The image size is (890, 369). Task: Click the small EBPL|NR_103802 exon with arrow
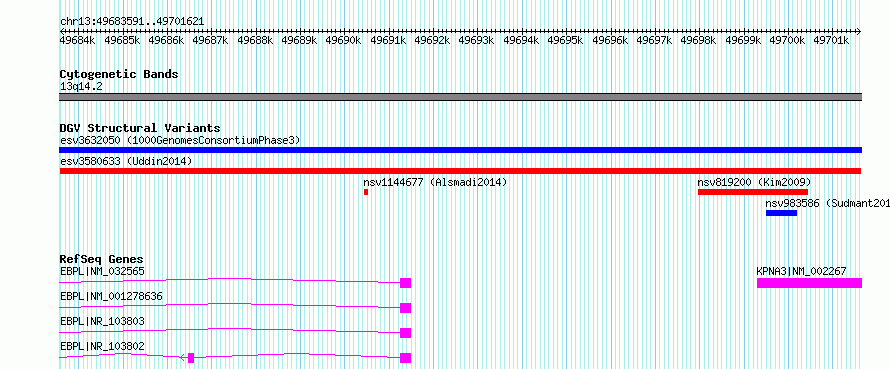click(191, 358)
